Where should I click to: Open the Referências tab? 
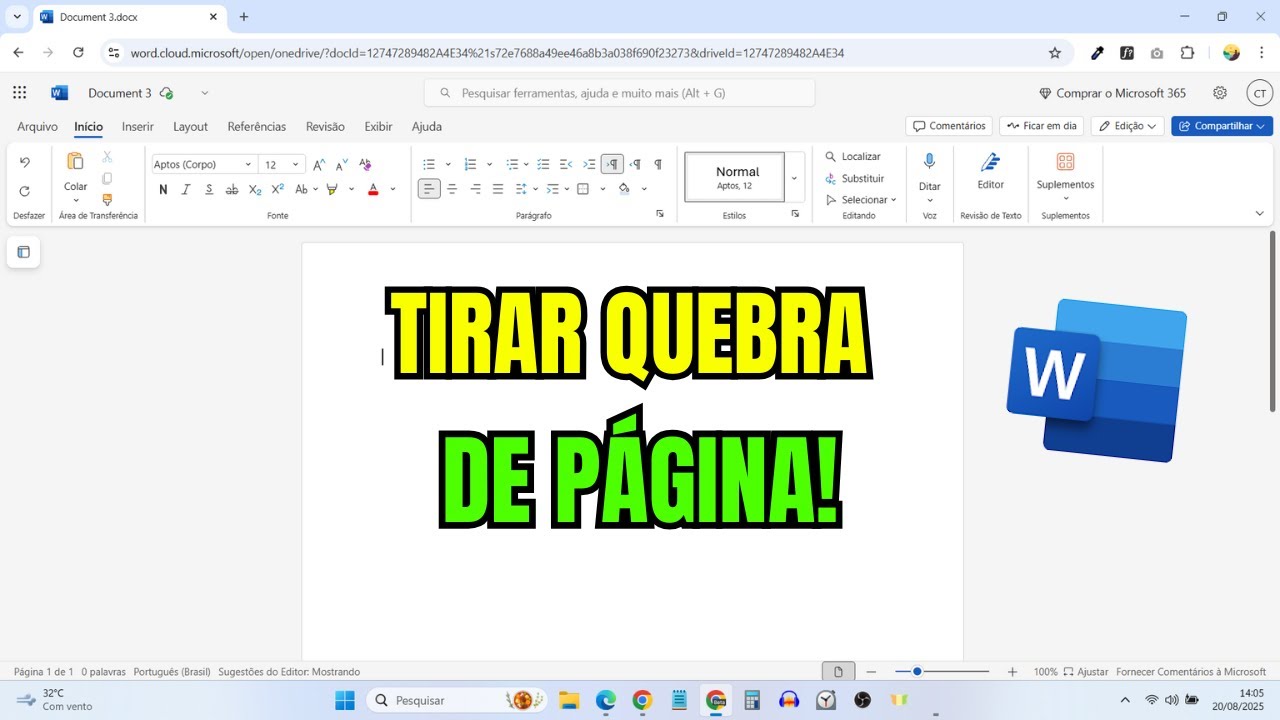[x=257, y=127]
